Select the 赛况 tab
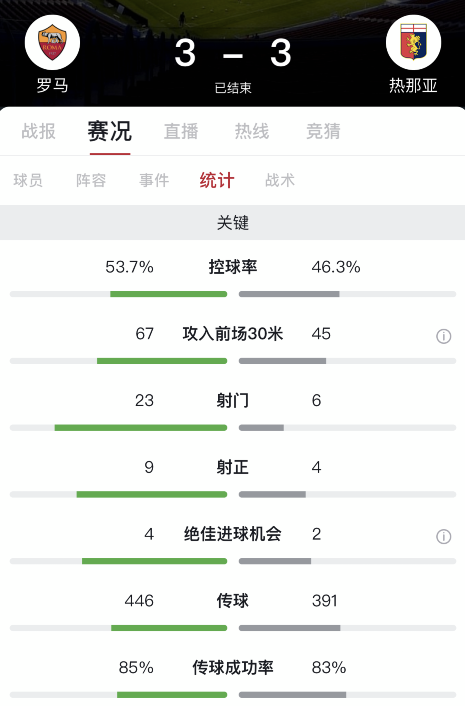This screenshot has width=465, height=706. (x=109, y=131)
